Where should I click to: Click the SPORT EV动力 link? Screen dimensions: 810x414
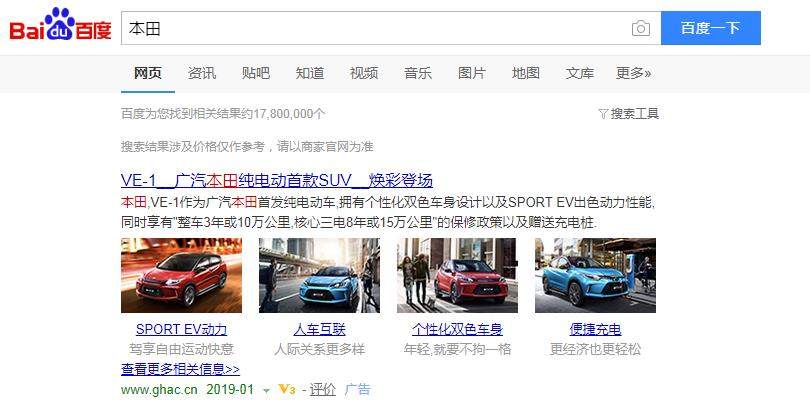pos(181,329)
